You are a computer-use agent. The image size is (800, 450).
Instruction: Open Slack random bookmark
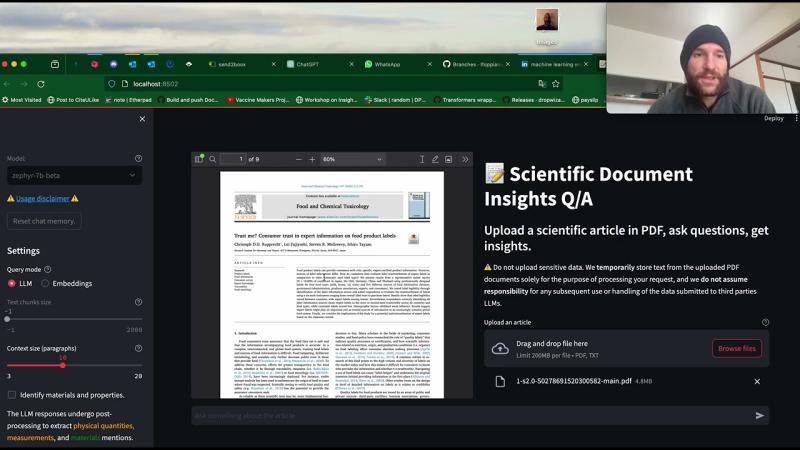395,100
